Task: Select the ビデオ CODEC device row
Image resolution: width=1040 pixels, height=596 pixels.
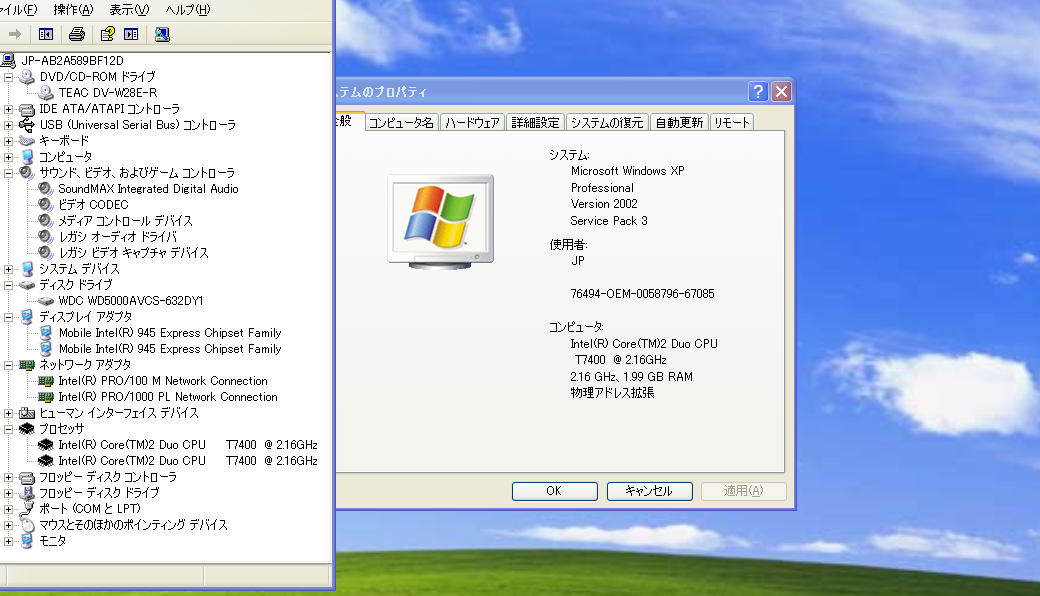Action: click(94, 205)
